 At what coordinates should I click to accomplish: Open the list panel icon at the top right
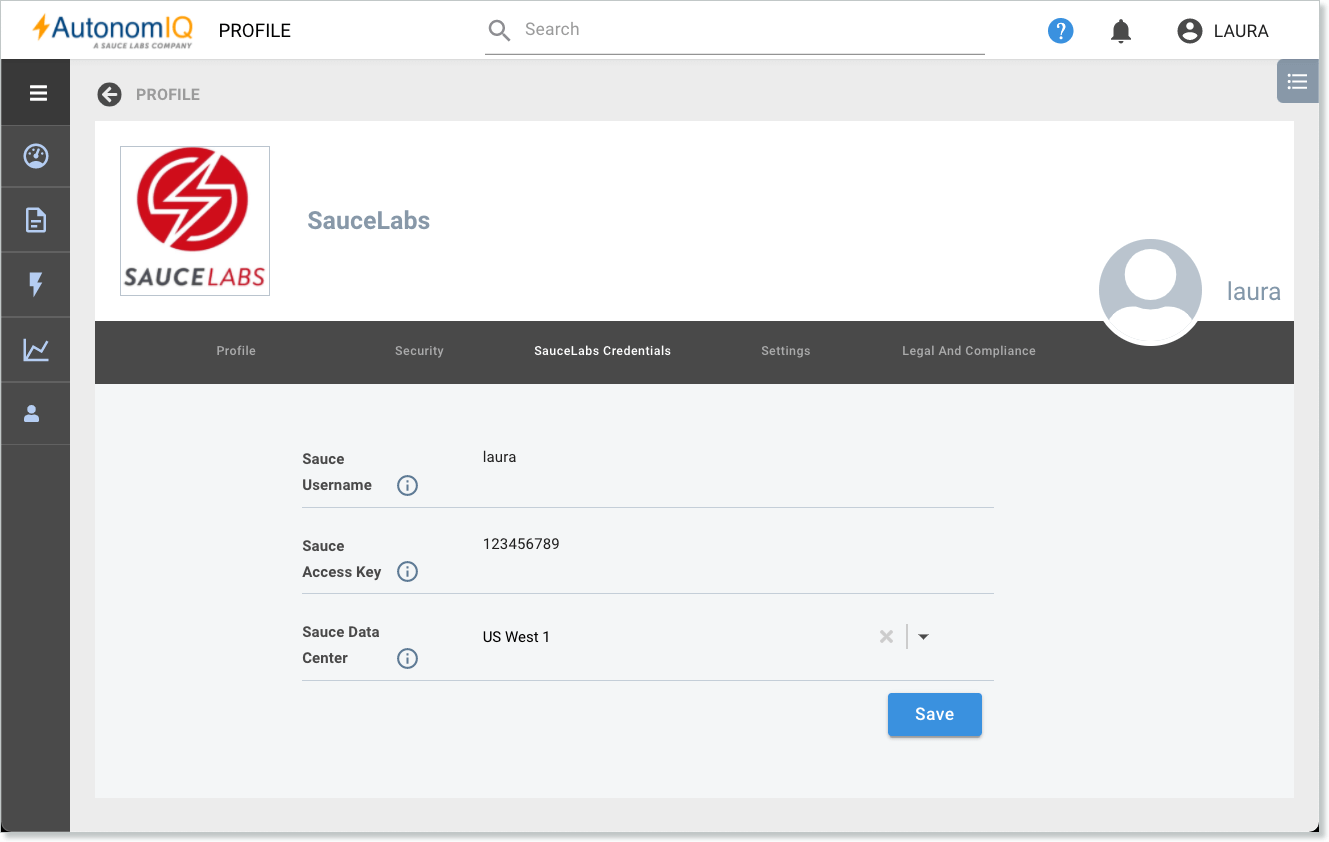1297,81
